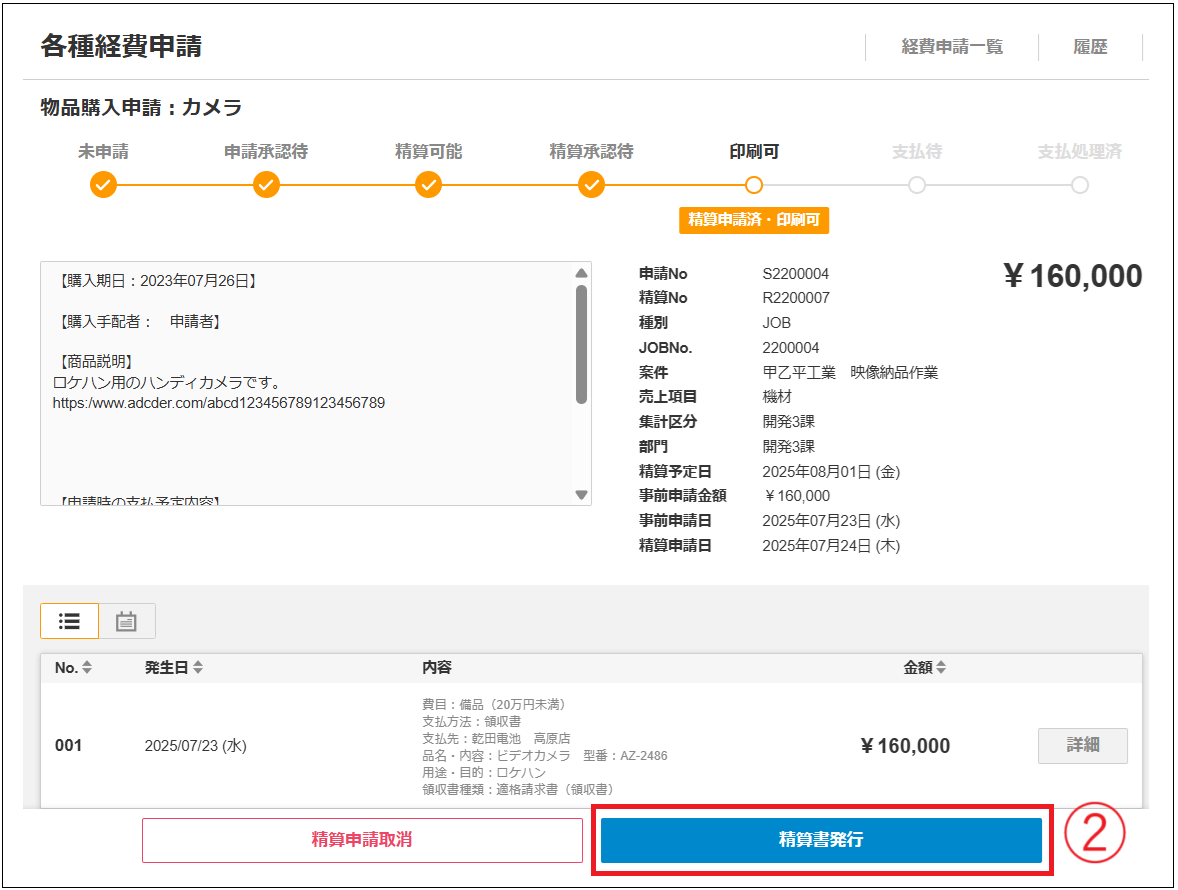The width and height of the screenshot is (1178, 890).
Task: Click the 支払待 step circle
Action: pos(917,185)
